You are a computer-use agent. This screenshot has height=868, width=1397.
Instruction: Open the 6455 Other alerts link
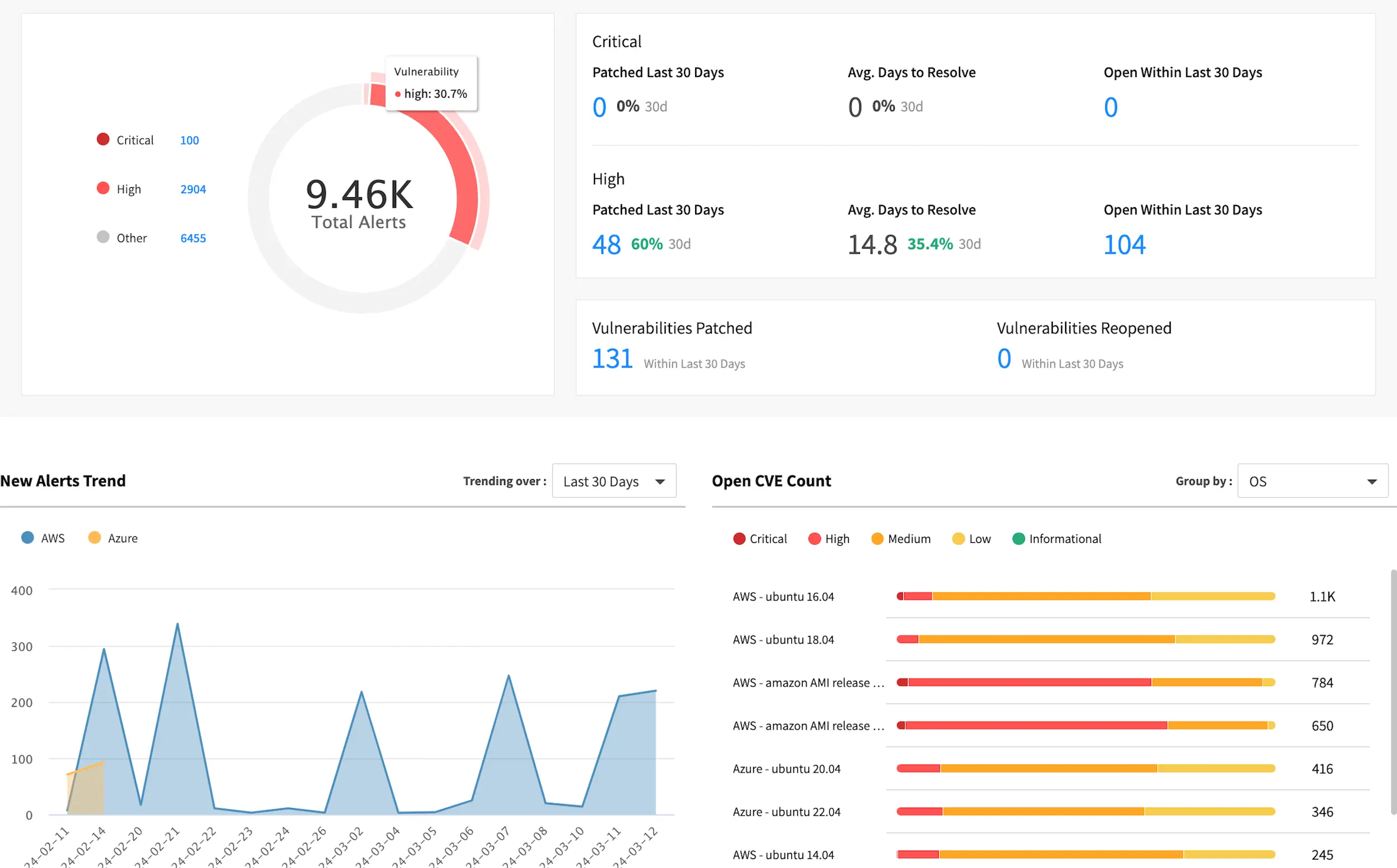[x=193, y=238]
